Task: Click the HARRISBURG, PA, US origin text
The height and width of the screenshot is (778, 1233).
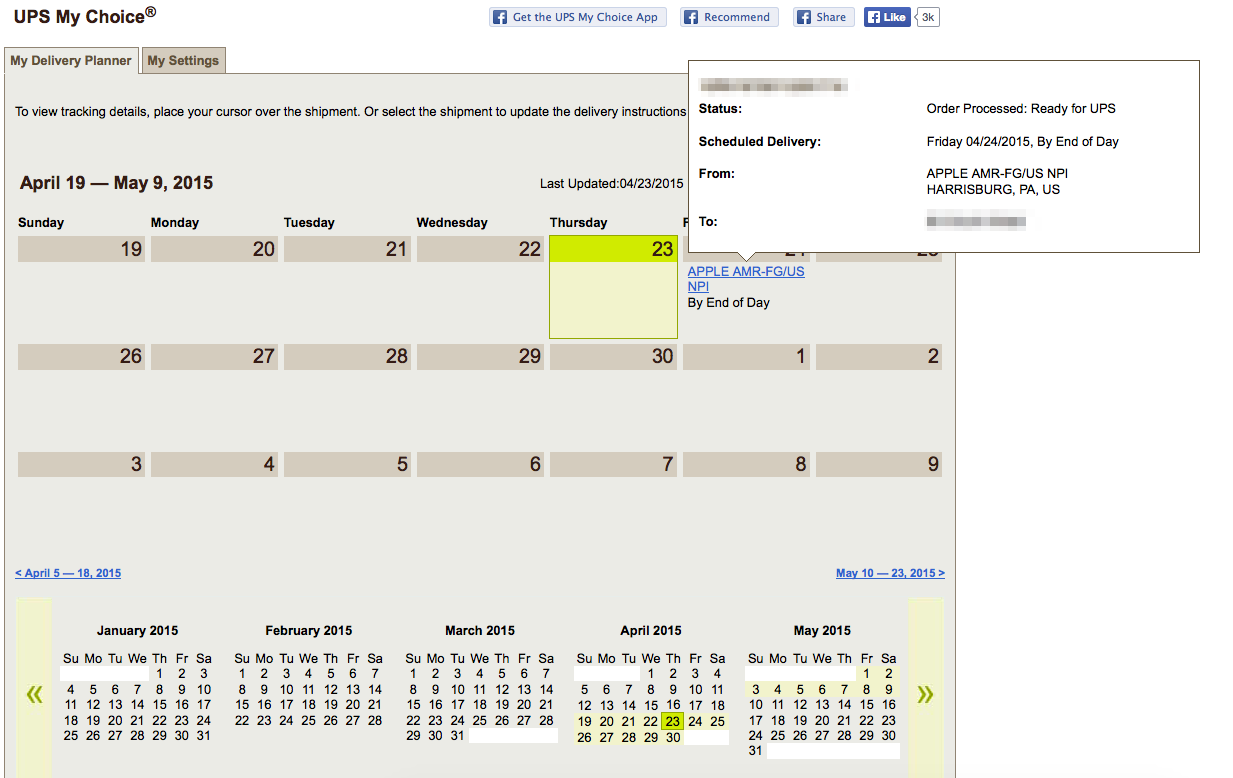Action: pos(994,189)
